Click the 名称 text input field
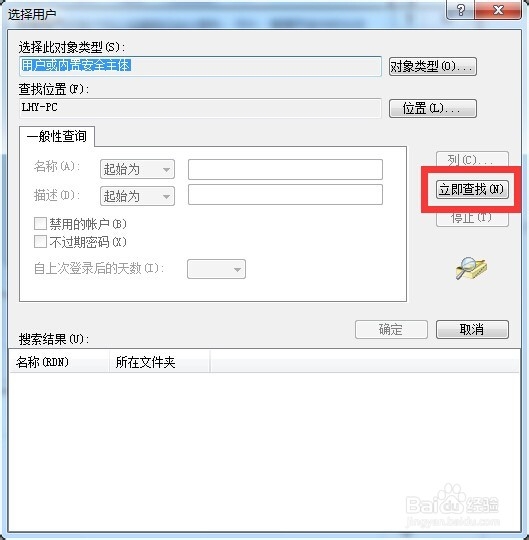Screen dimensions: 529x540 coord(285,169)
